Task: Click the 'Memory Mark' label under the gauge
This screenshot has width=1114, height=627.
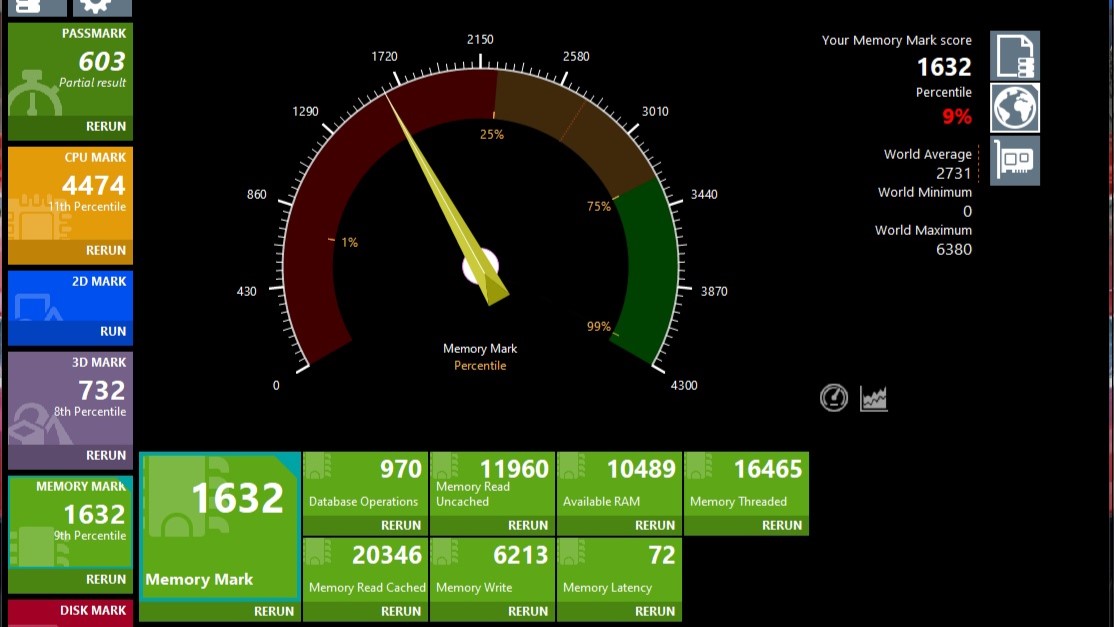Action: (480, 349)
